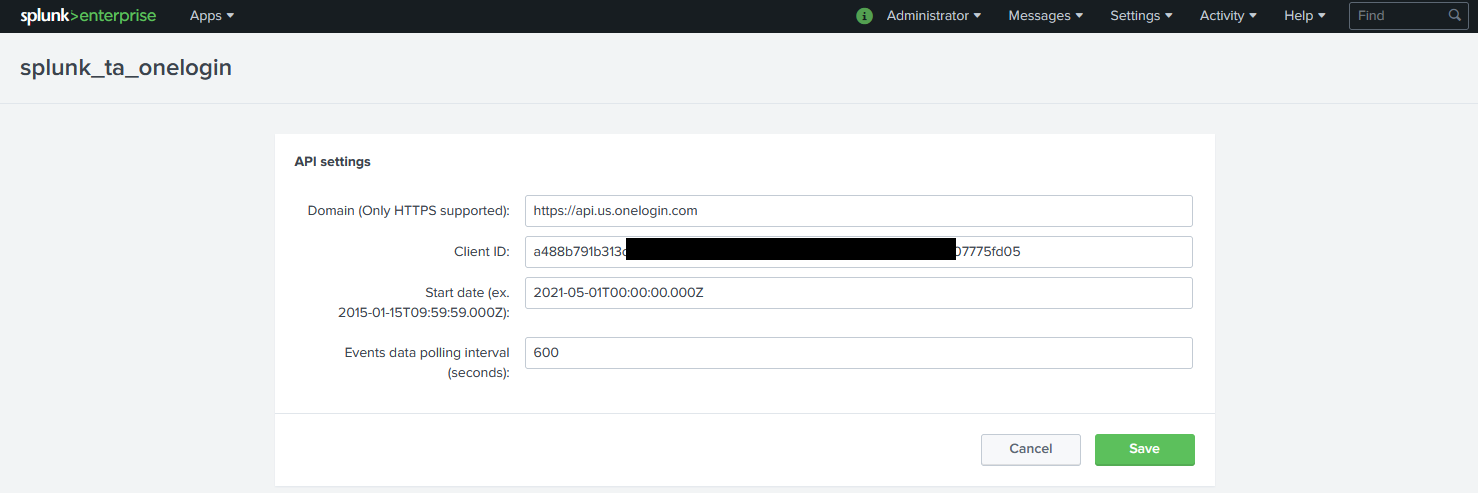Click the Client ID label
The image size is (1478, 493).
pos(482,252)
